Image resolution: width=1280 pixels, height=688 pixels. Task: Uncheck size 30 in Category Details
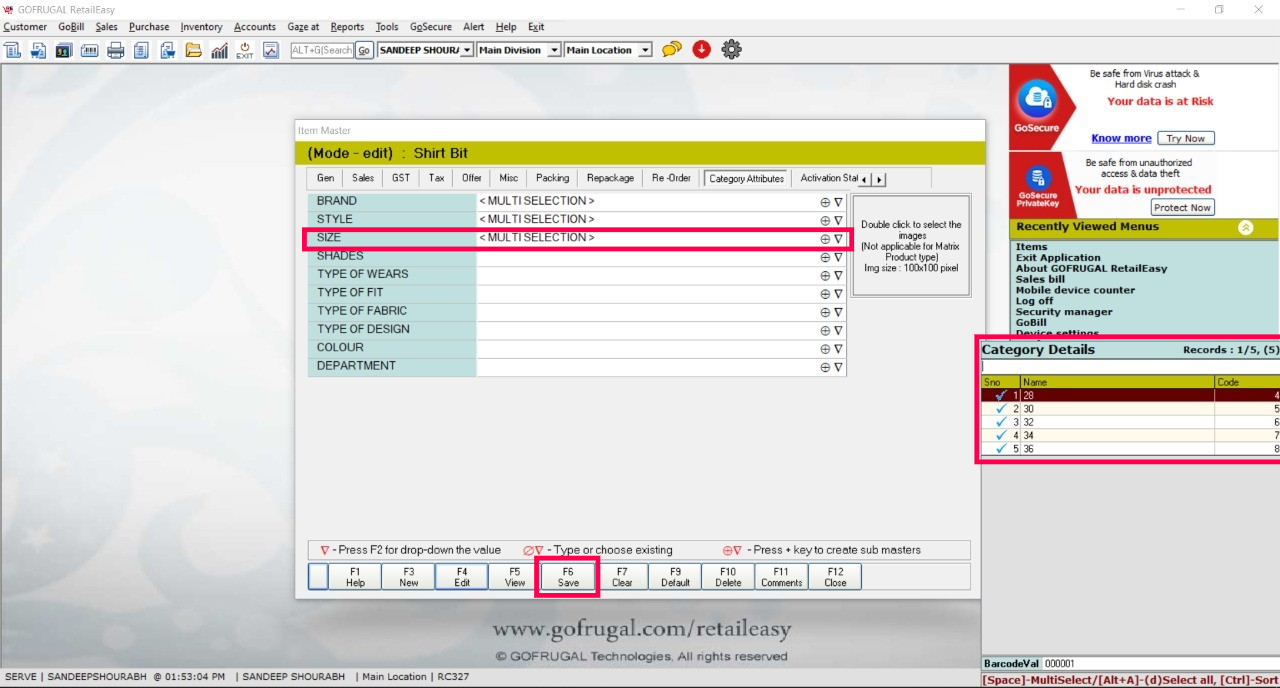pyautogui.click(x=1000, y=408)
